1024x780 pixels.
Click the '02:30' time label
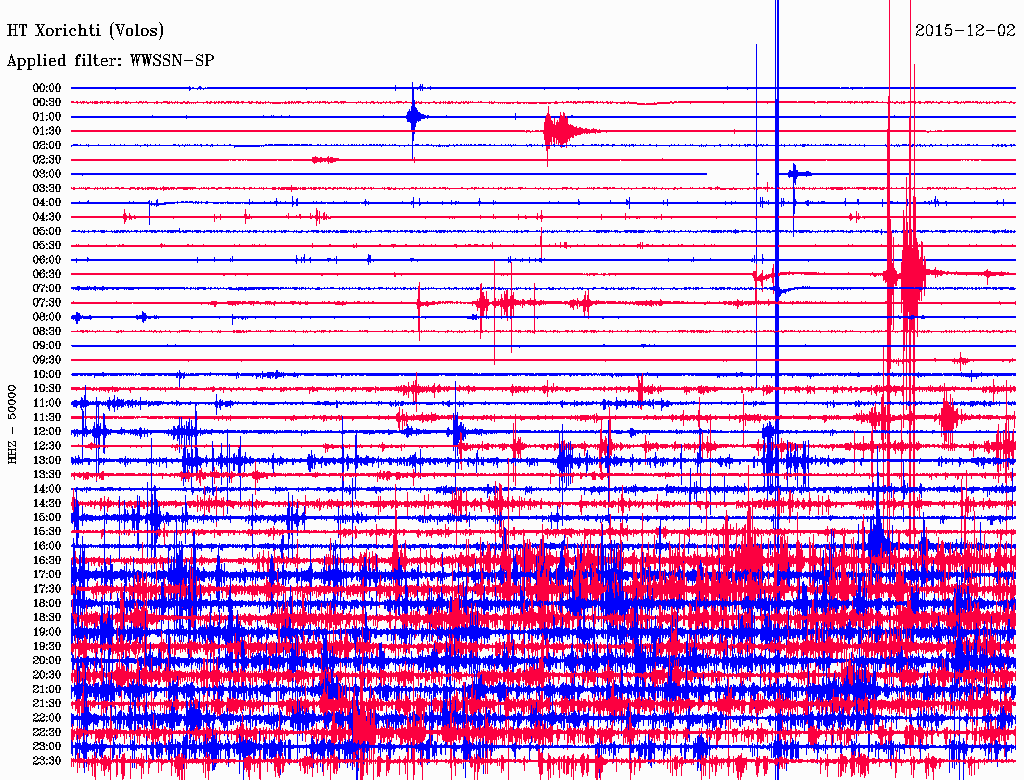tap(47, 160)
